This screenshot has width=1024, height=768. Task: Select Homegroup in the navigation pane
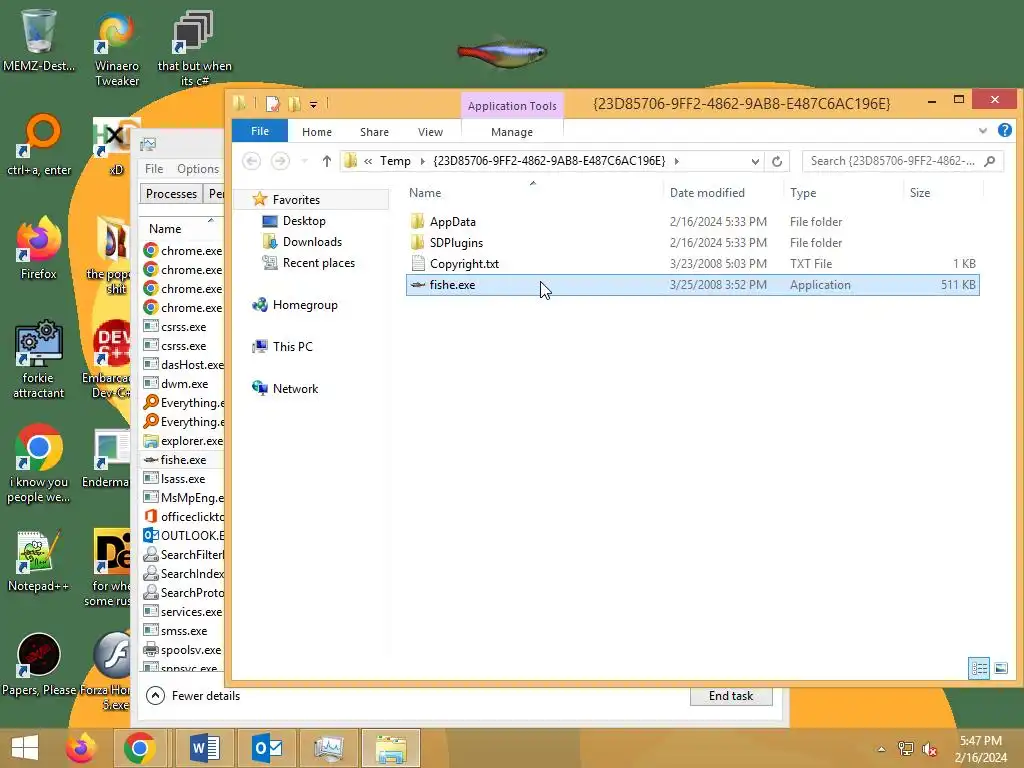305,305
